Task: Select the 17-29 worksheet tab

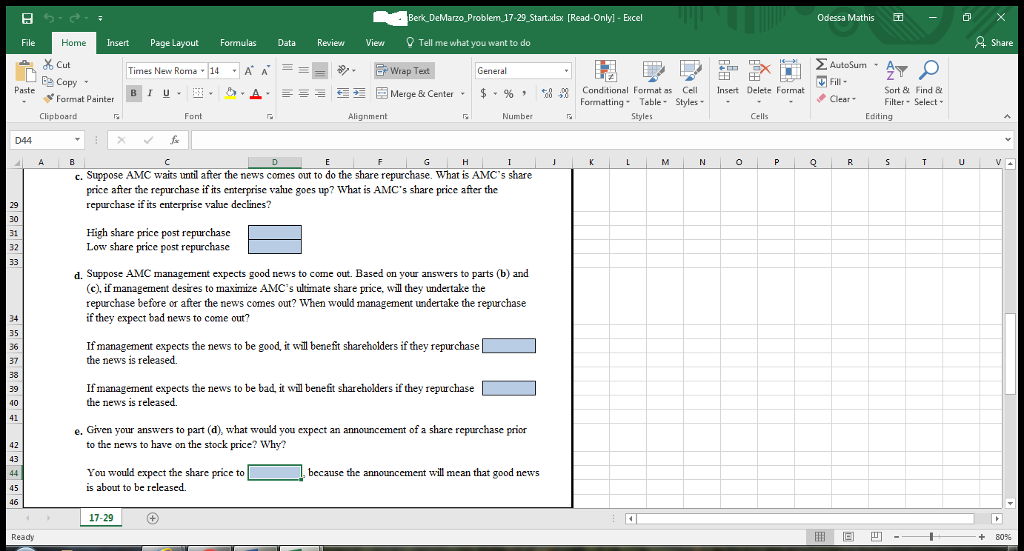Action: pos(102,518)
